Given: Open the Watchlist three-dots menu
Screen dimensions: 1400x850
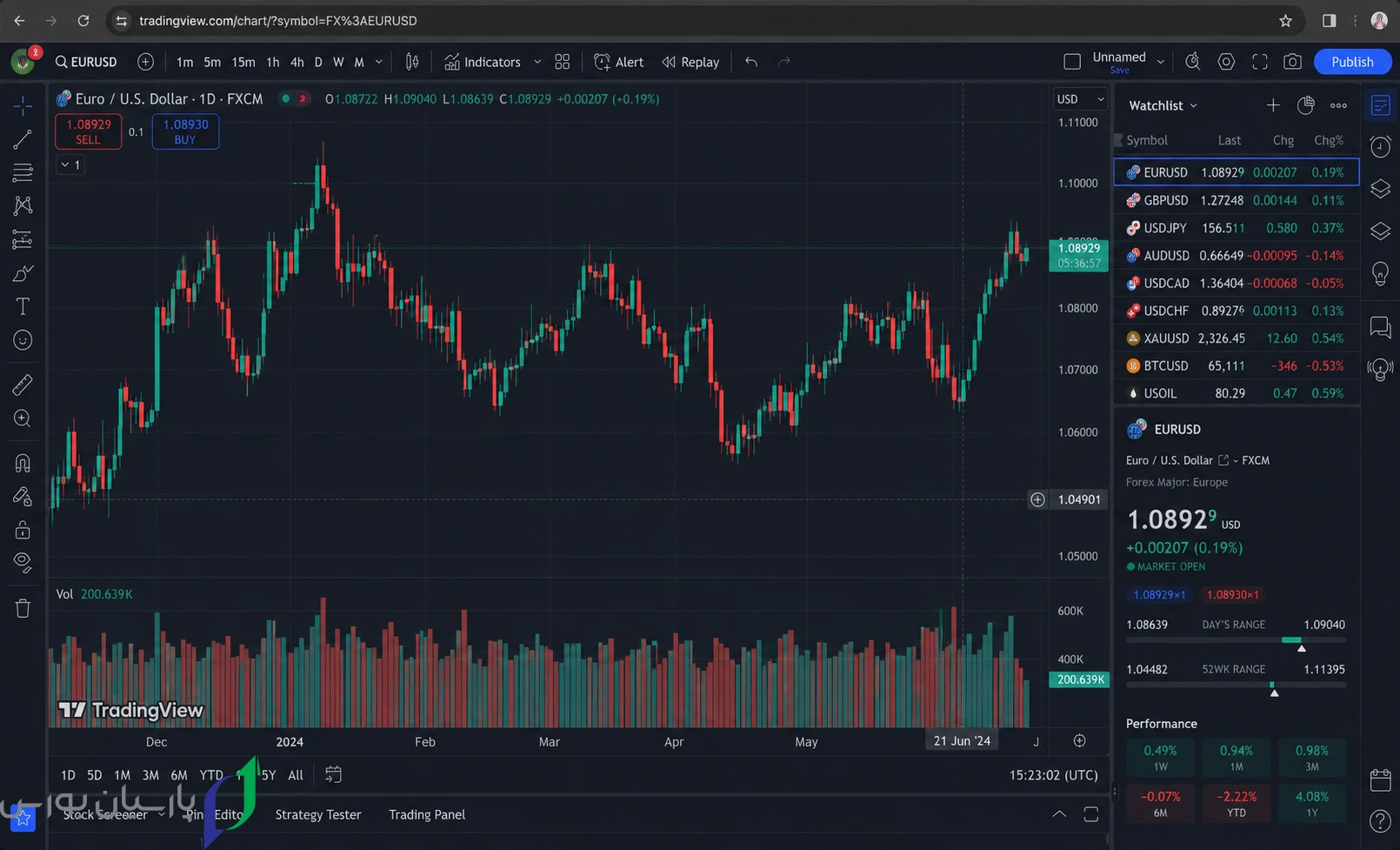Looking at the screenshot, I should pos(1338,105).
